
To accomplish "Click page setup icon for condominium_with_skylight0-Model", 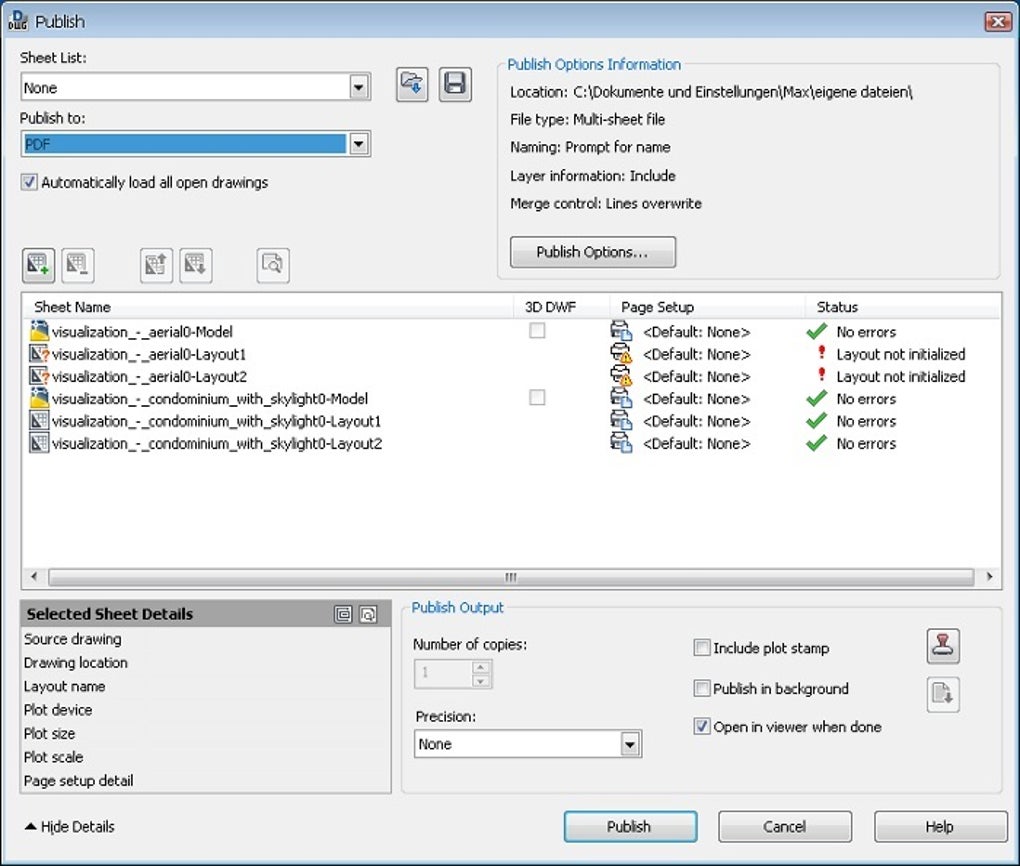I will click(x=621, y=398).
